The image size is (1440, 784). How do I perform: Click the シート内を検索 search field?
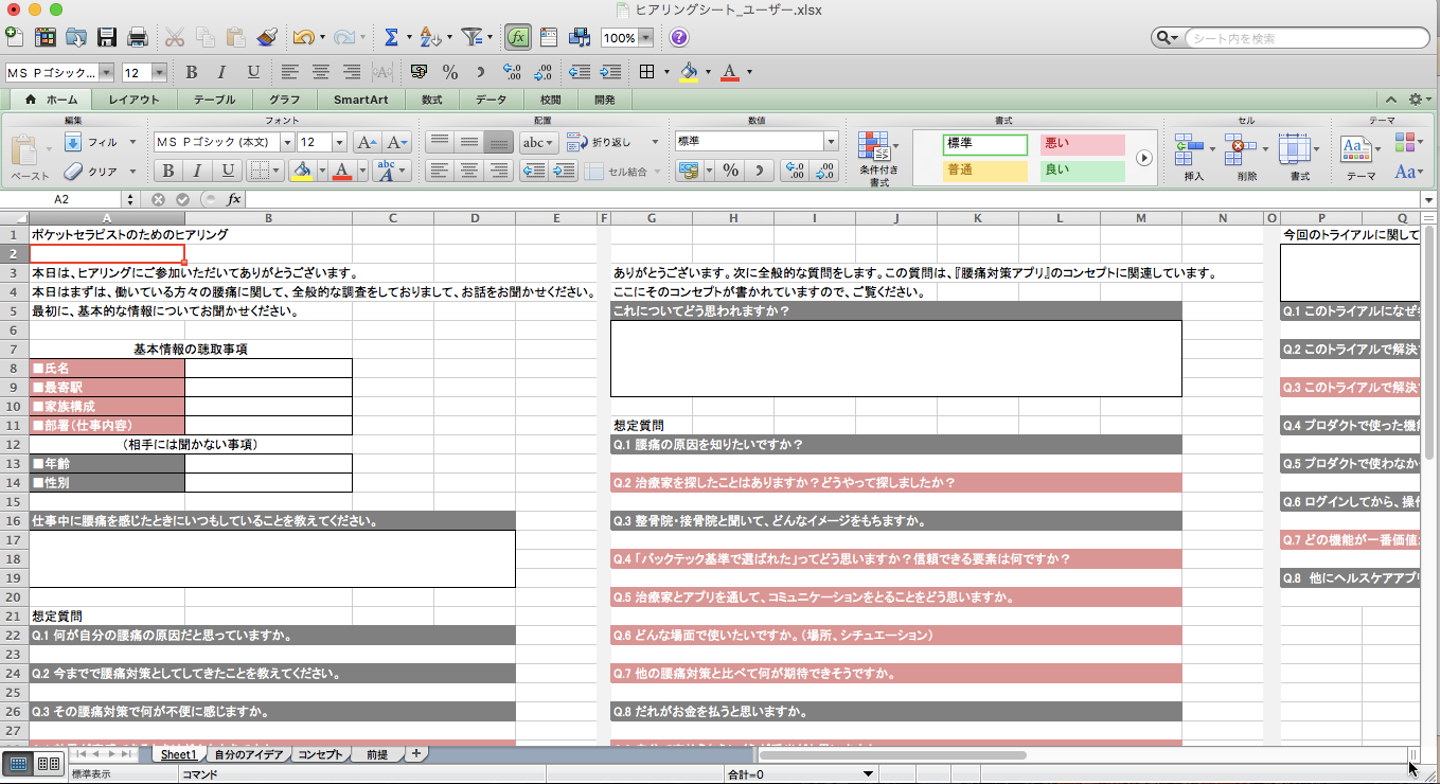(x=1304, y=38)
